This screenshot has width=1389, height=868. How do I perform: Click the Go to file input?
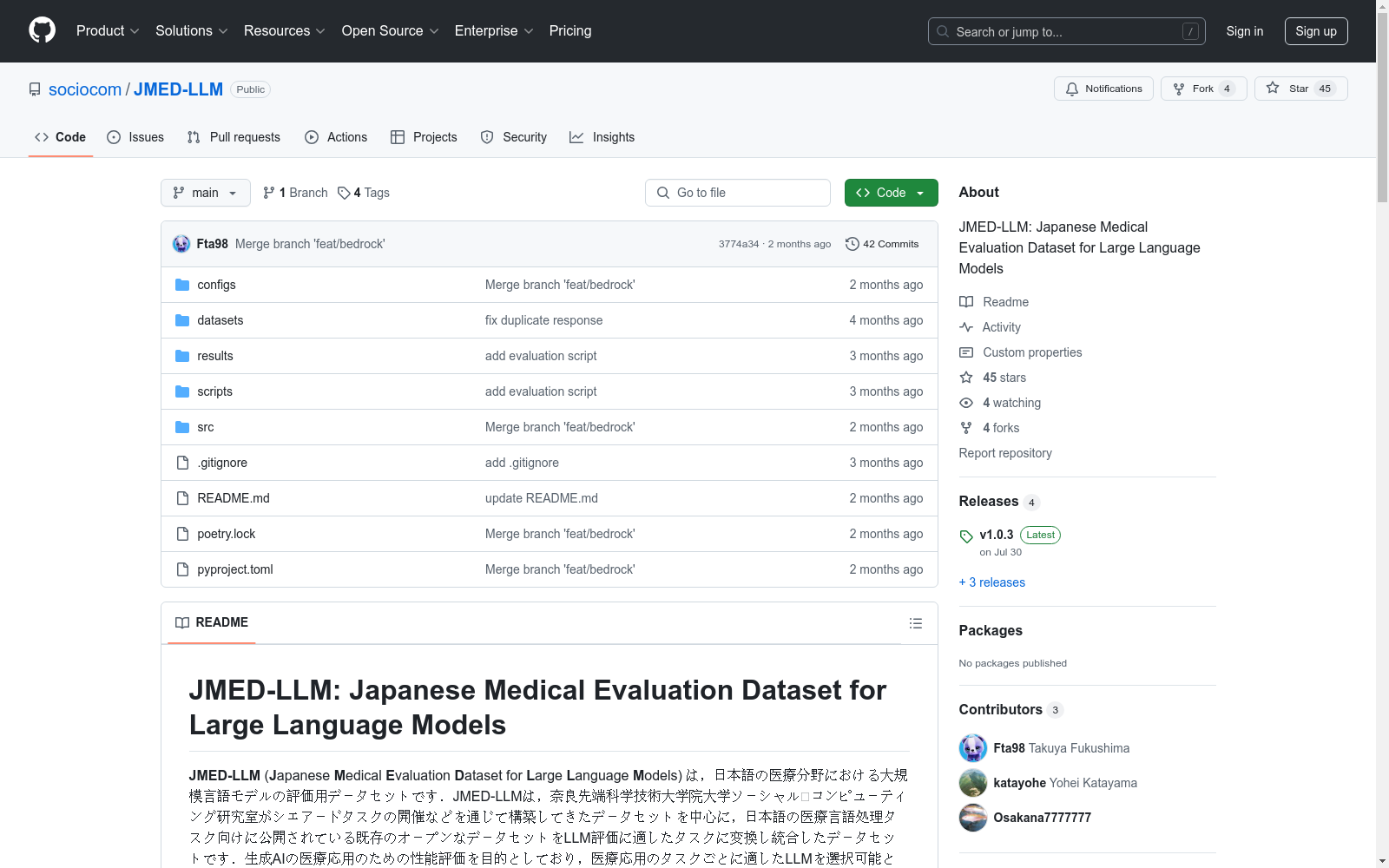(738, 193)
